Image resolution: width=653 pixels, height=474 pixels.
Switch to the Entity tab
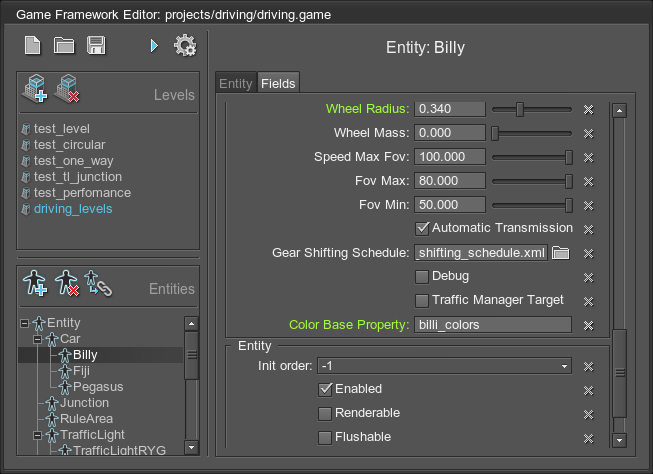tap(236, 83)
